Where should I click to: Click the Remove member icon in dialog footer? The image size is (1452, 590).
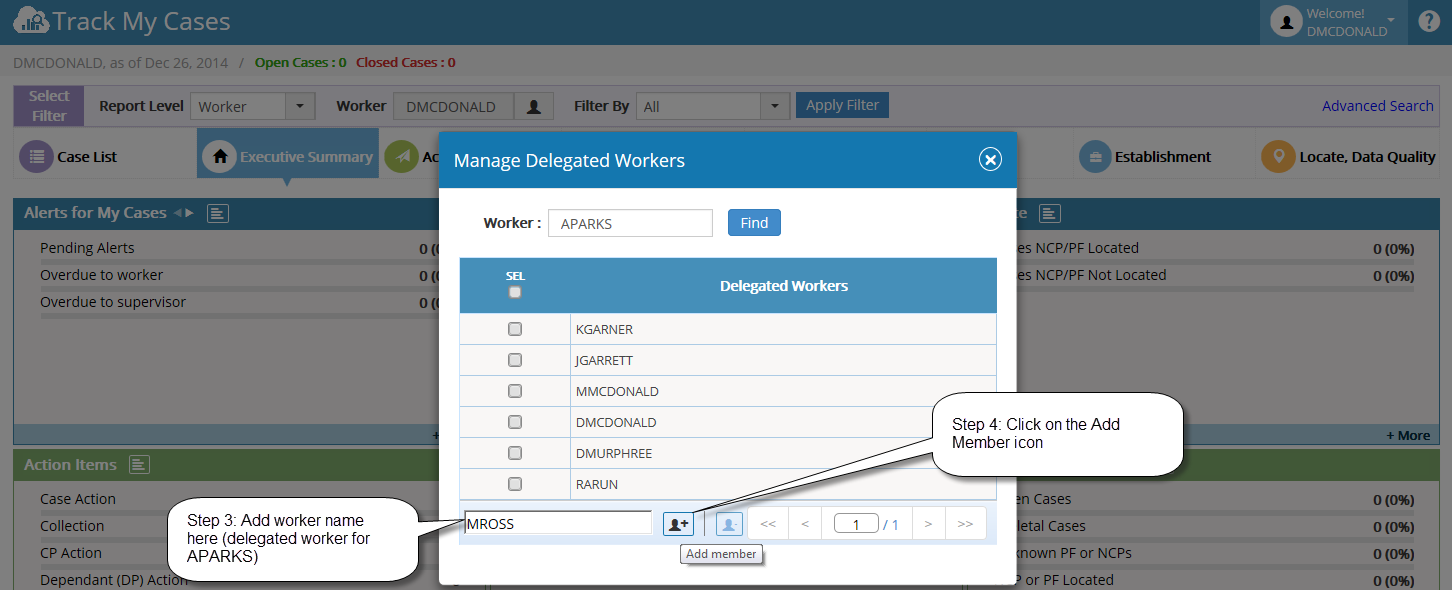click(x=729, y=523)
